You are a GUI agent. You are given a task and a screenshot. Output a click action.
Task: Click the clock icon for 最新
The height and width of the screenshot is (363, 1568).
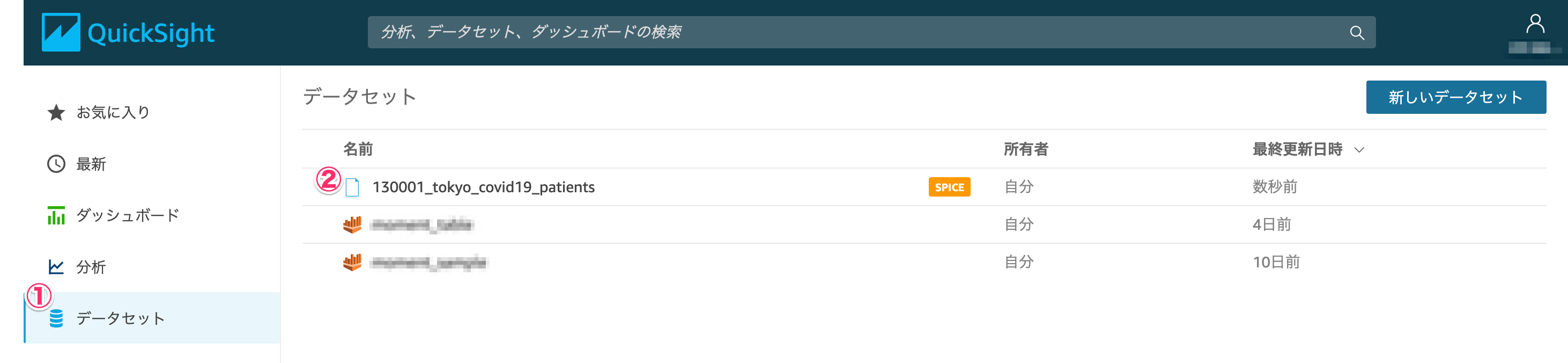click(x=56, y=164)
